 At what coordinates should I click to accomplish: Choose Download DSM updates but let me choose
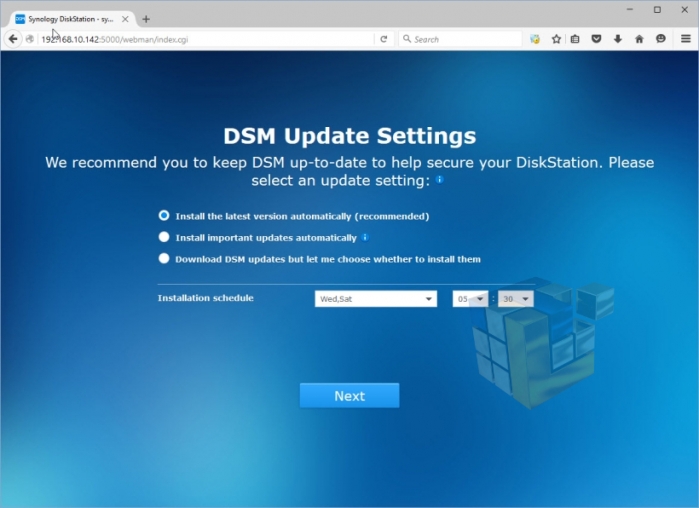[164, 259]
